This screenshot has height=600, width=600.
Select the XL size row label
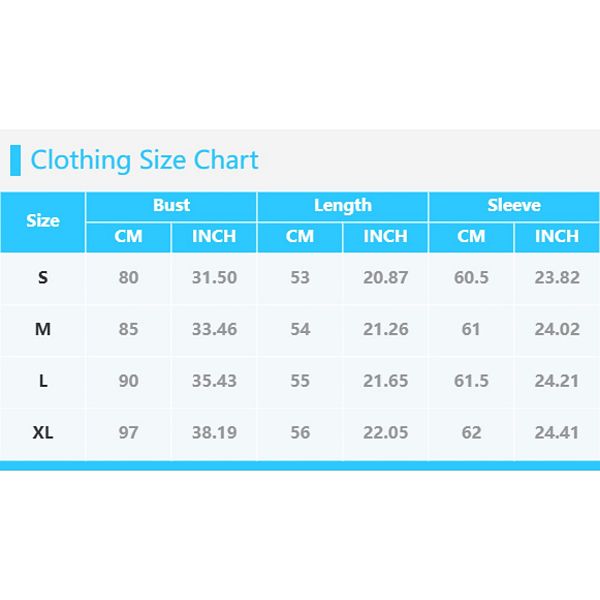(x=43, y=433)
